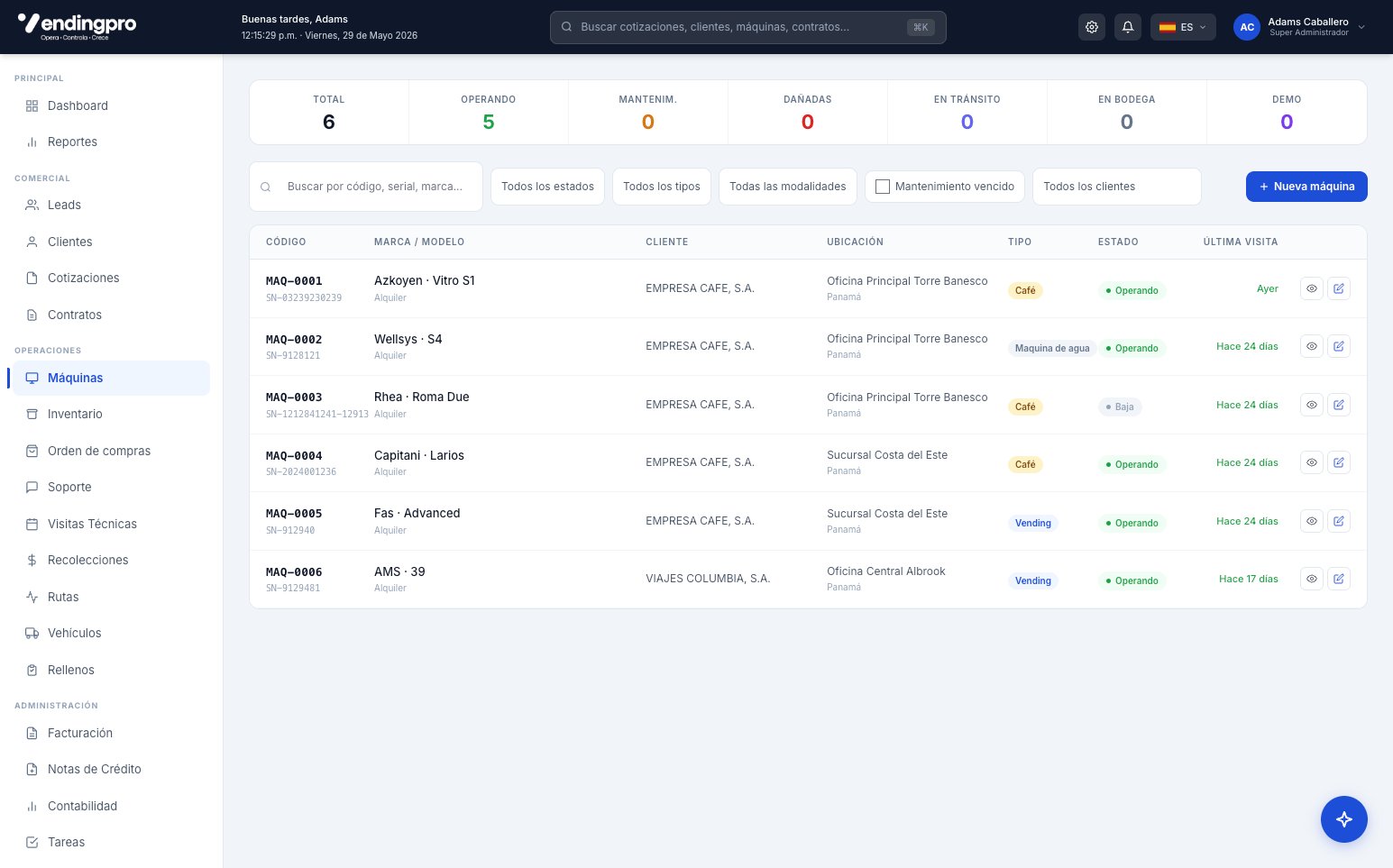This screenshot has height=868, width=1393.
Task: Expand the Todos los estados dropdown
Action: tap(547, 187)
